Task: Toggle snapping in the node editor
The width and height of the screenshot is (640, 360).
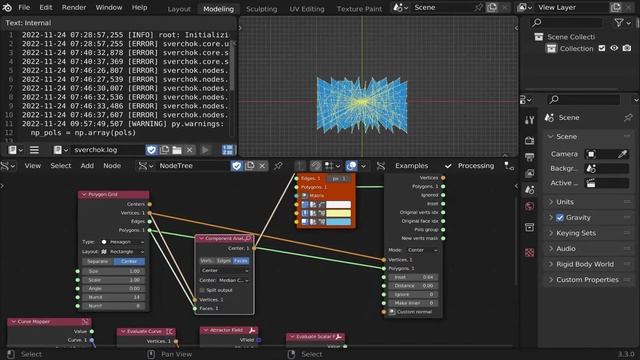Action: [x=316, y=166]
